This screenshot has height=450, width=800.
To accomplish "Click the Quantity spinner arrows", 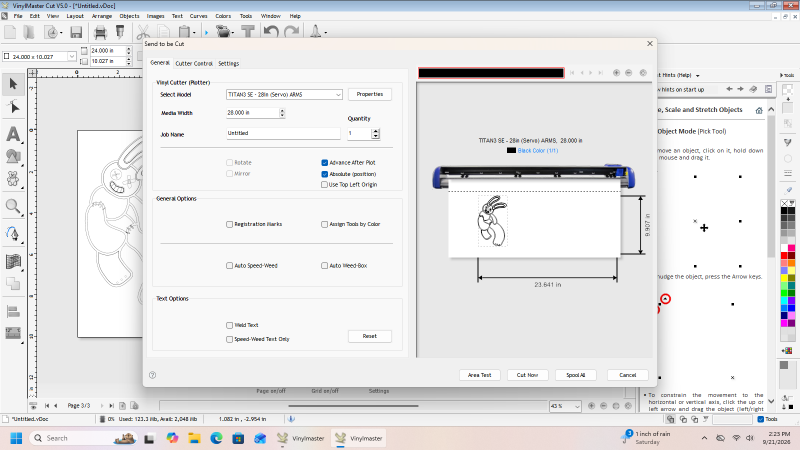I will pyautogui.click(x=376, y=134).
